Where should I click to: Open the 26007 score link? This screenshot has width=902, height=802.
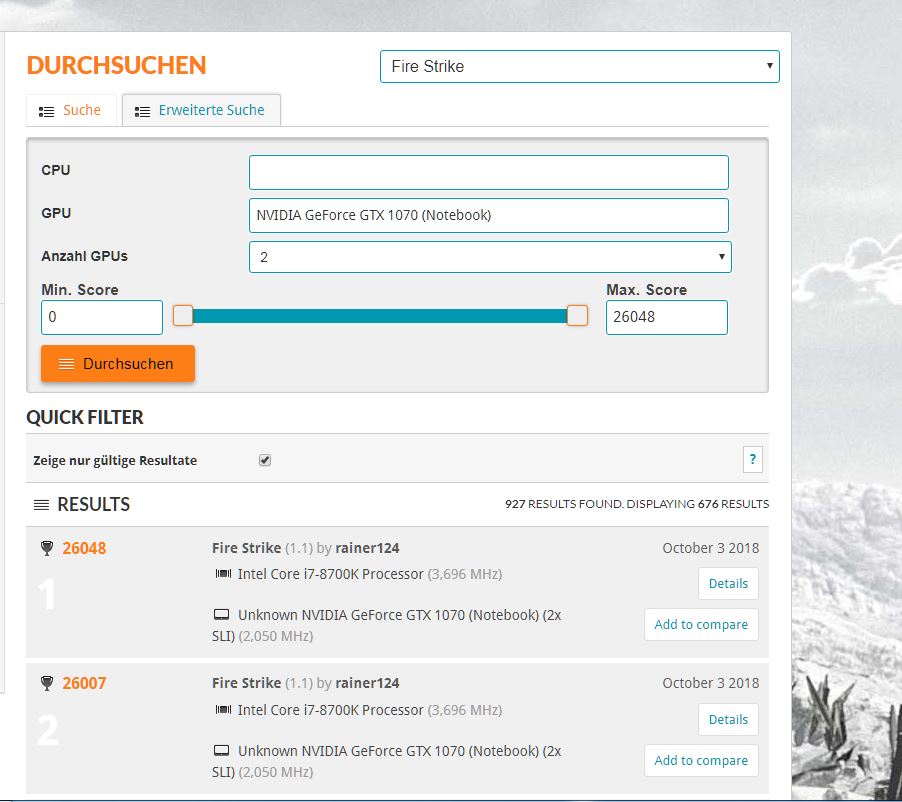[x=84, y=683]
